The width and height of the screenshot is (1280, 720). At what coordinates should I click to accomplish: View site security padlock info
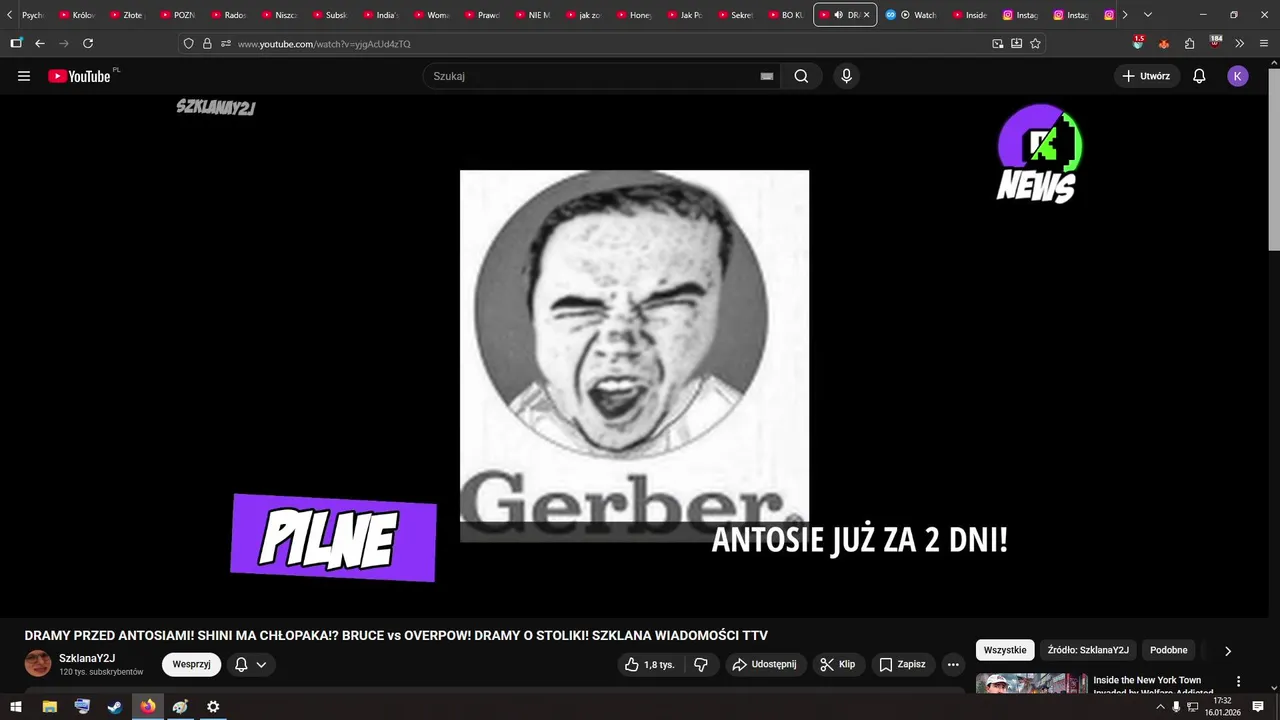207,43
